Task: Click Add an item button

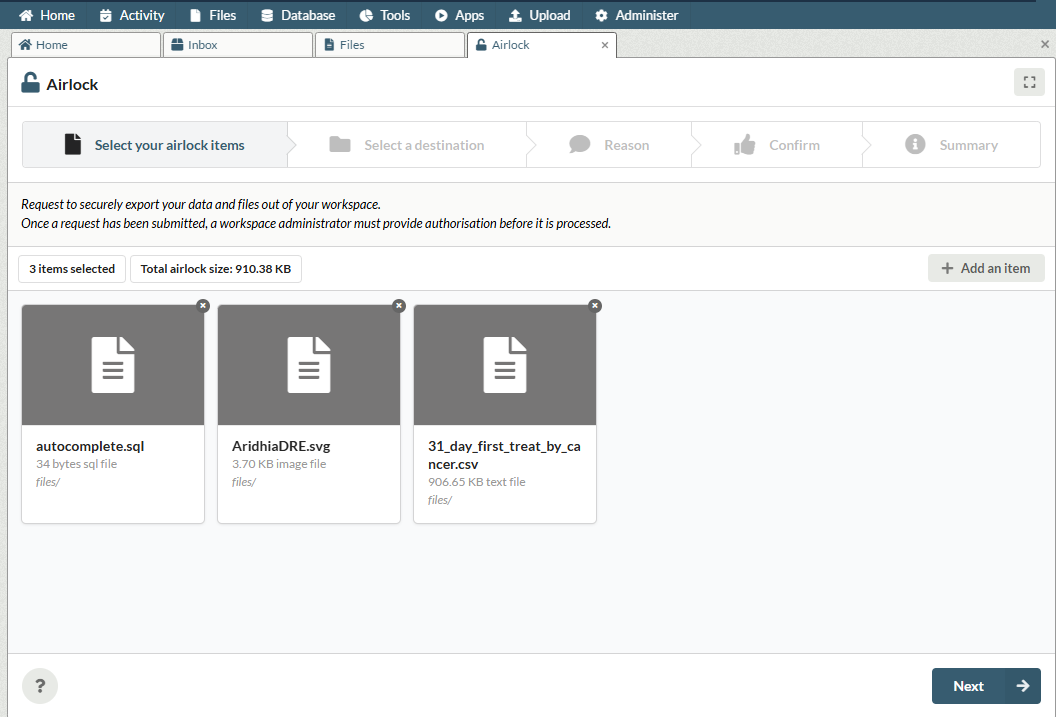Action: point(985,268)
